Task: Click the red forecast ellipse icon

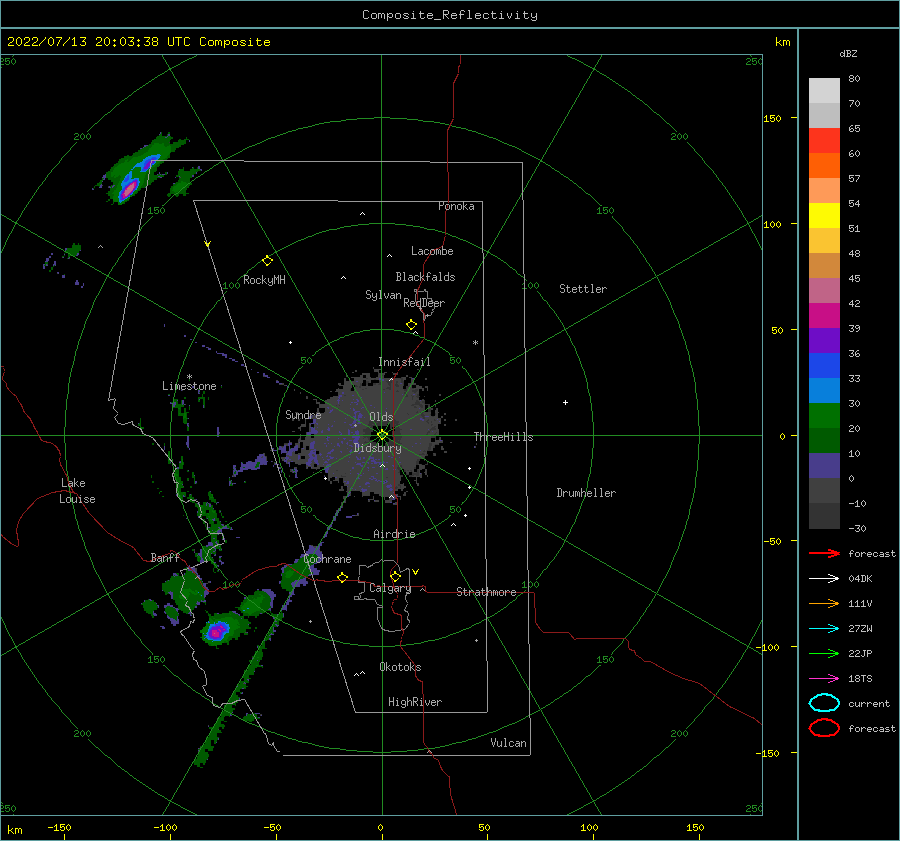Action: click(824, 728)
